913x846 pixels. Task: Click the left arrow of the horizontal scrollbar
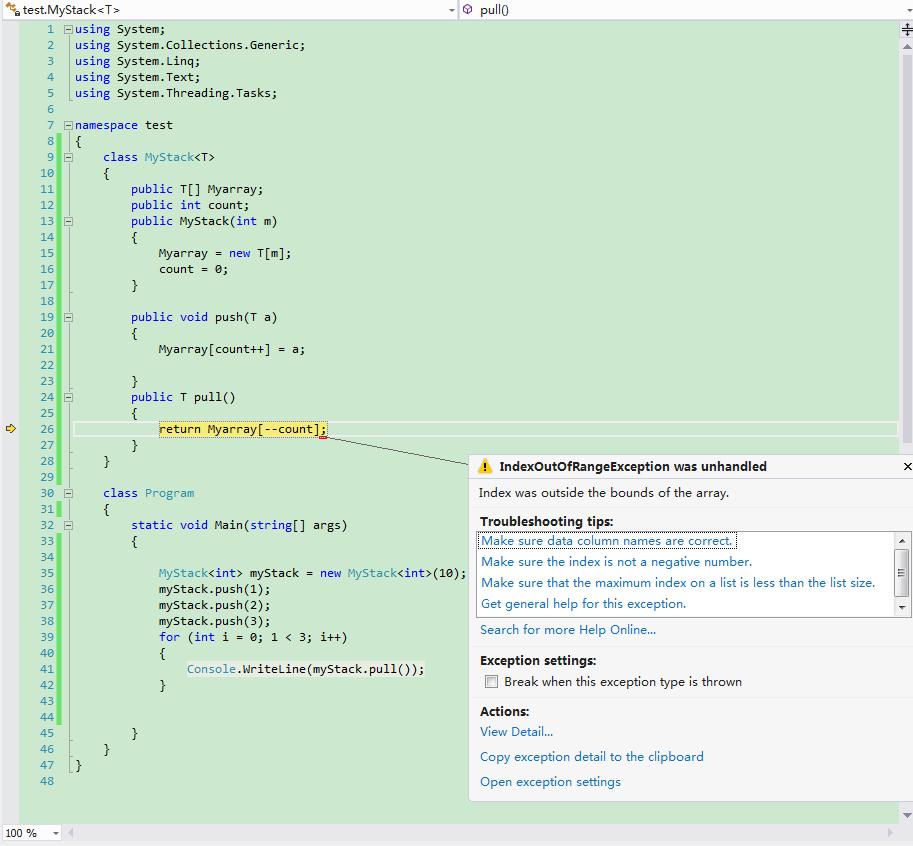73,832
